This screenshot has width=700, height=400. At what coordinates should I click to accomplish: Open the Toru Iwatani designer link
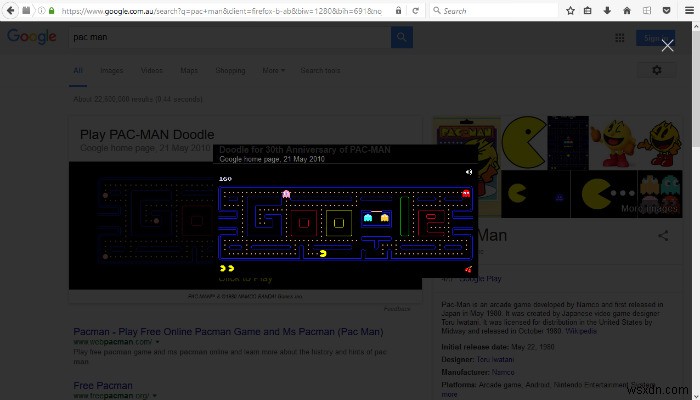[495, 359]
